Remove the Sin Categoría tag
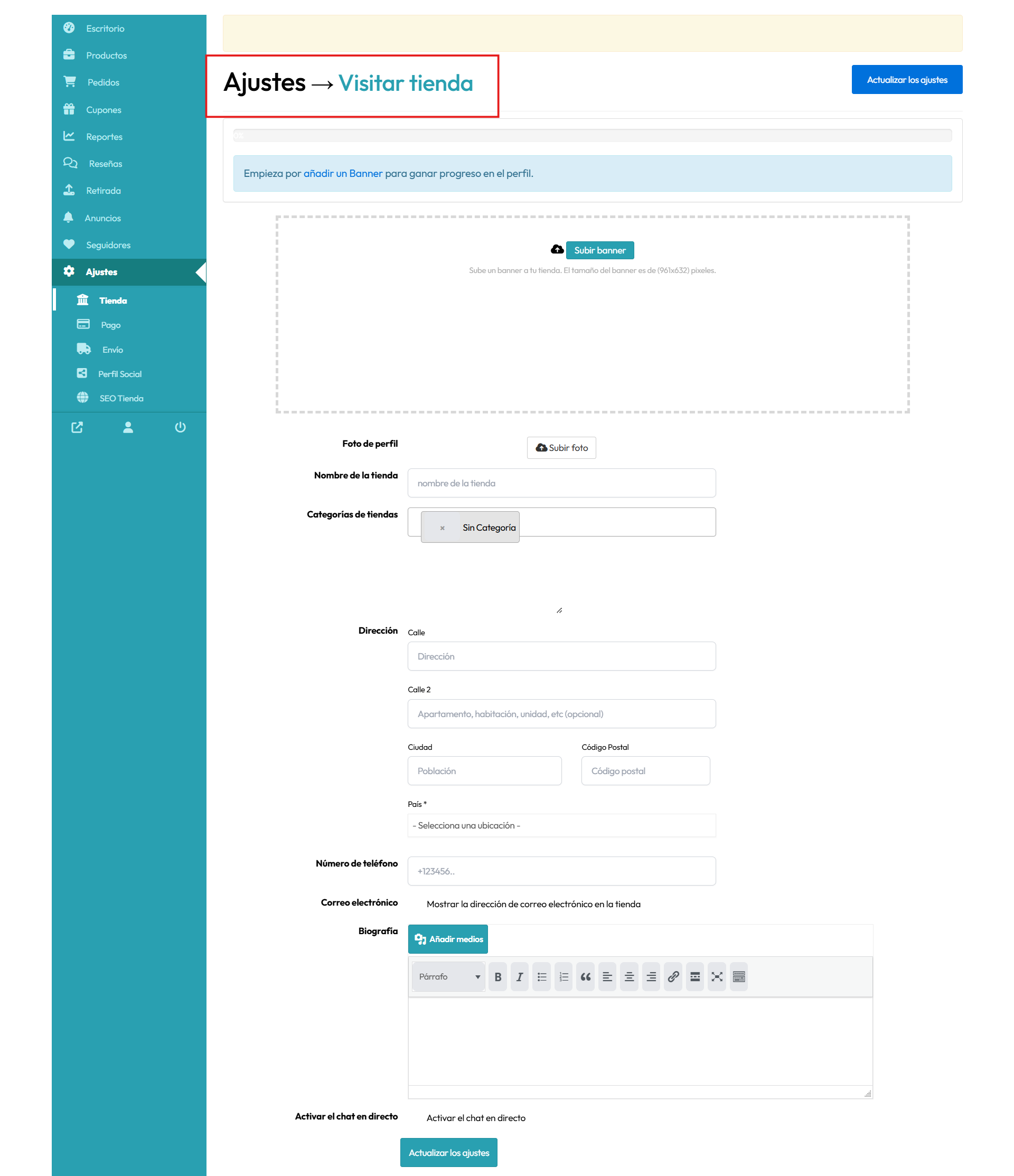The image size is (1014, 1176). pos(442,528)
